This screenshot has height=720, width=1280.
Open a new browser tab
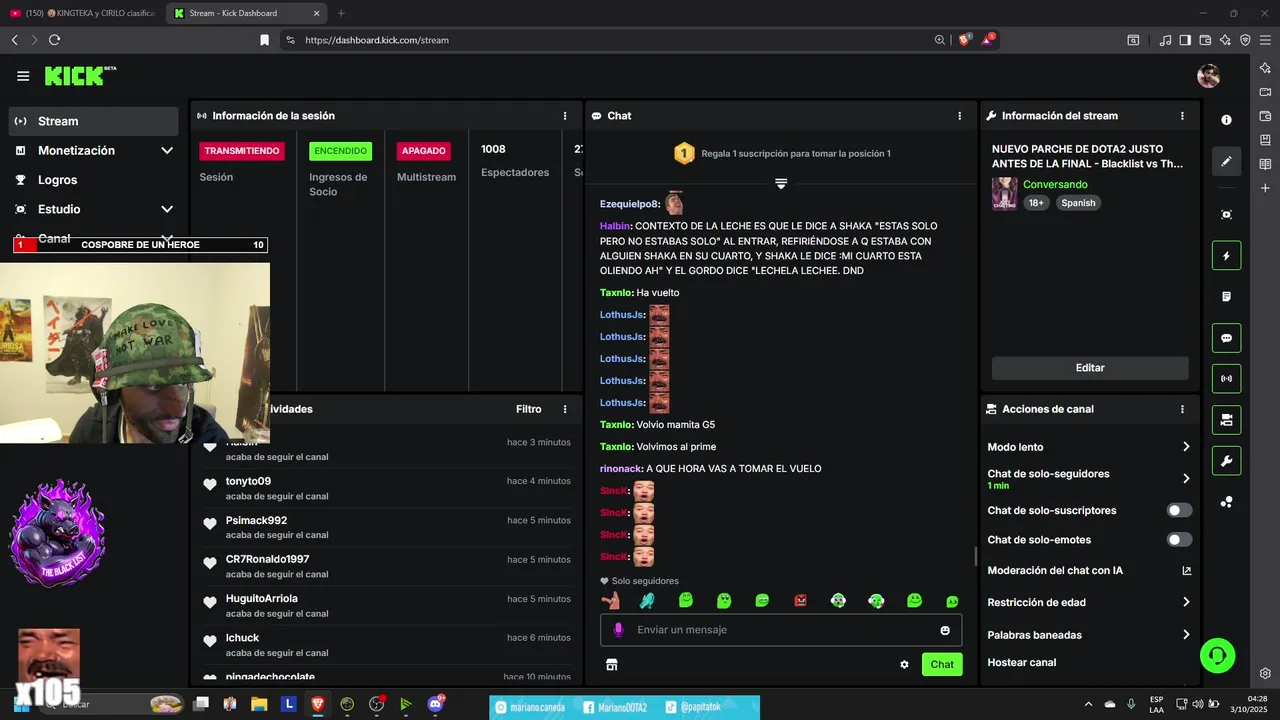(341, 13)
